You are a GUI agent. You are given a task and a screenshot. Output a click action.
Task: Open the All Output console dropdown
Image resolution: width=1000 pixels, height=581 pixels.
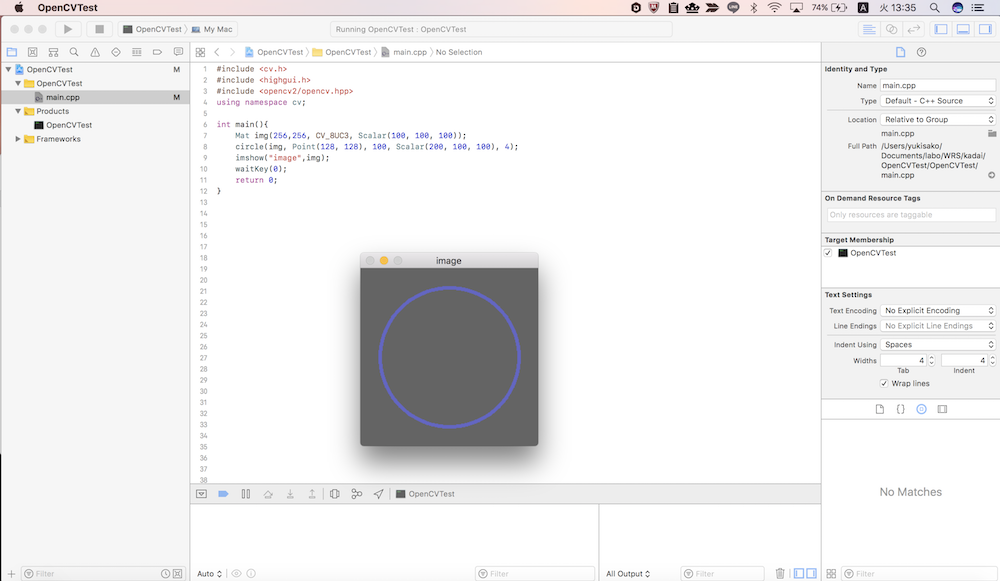tap(628, 574)
